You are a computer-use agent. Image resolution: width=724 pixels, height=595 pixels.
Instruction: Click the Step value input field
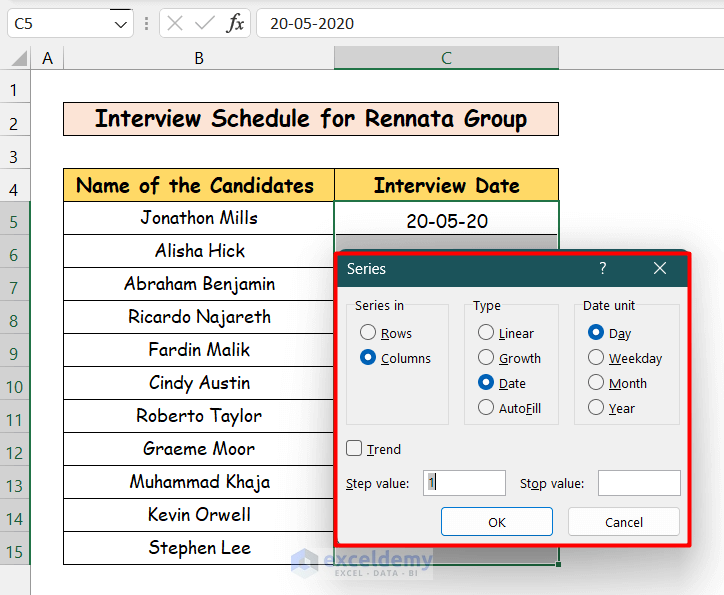click(464, 483)
